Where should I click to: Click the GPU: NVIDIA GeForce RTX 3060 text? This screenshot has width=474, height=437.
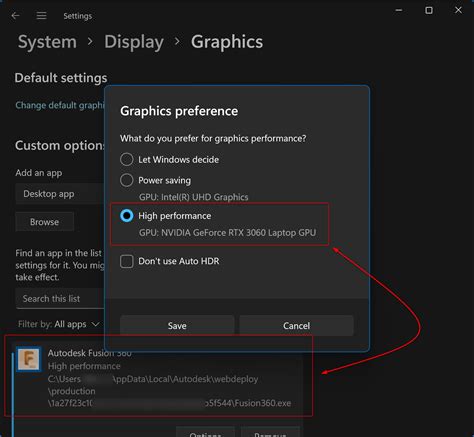pos(227,233)
